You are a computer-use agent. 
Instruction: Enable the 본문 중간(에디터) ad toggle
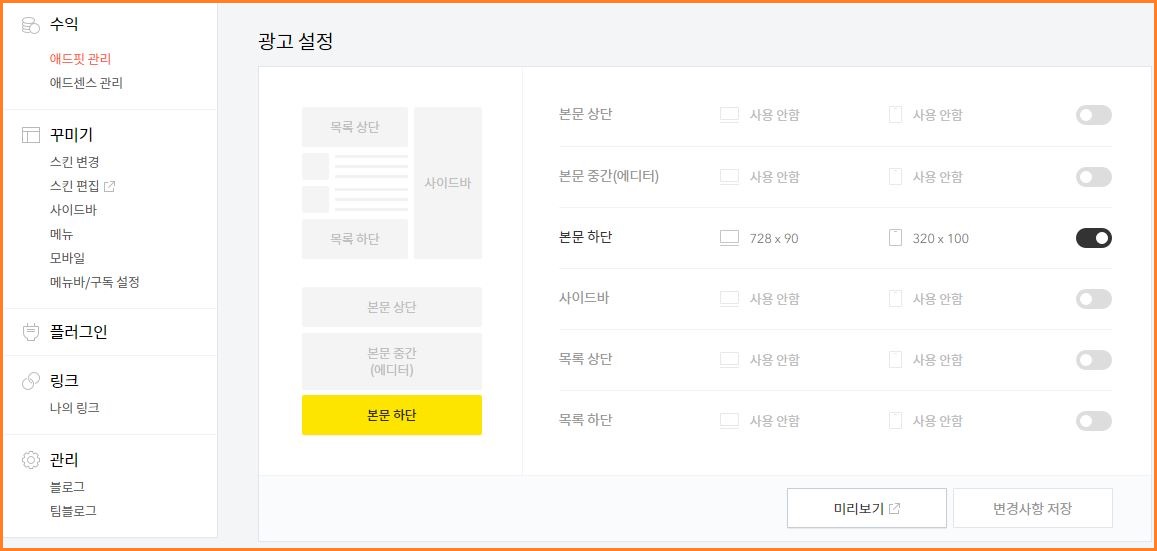pyautogui.click(x=1094, y=177)
